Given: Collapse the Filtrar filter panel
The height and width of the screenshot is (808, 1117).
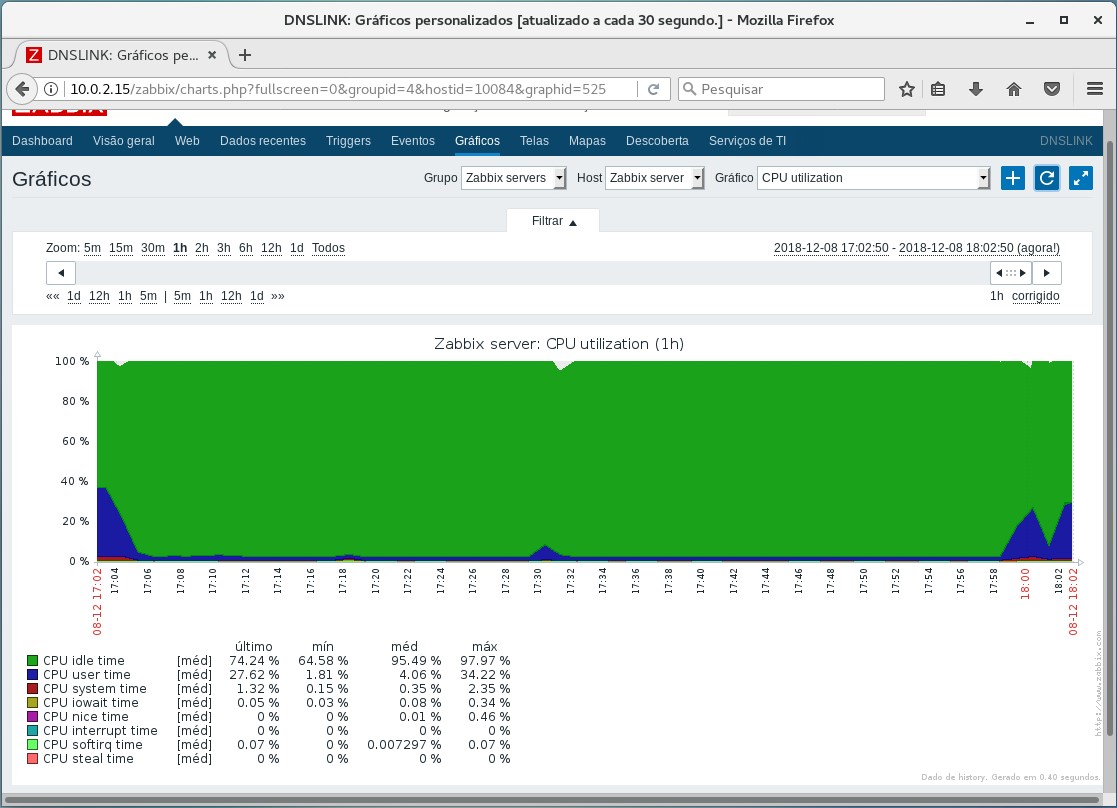Looking at the screenshot, I should (554, 221).
